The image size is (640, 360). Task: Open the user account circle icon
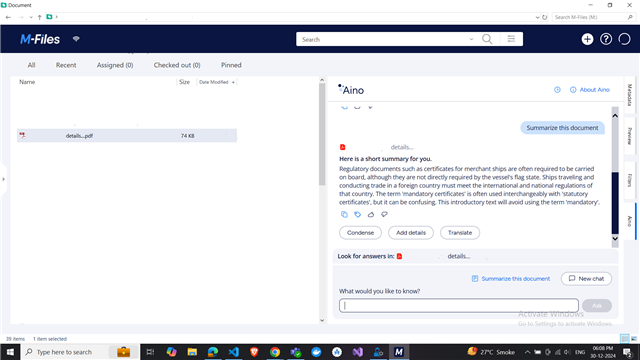624,39
